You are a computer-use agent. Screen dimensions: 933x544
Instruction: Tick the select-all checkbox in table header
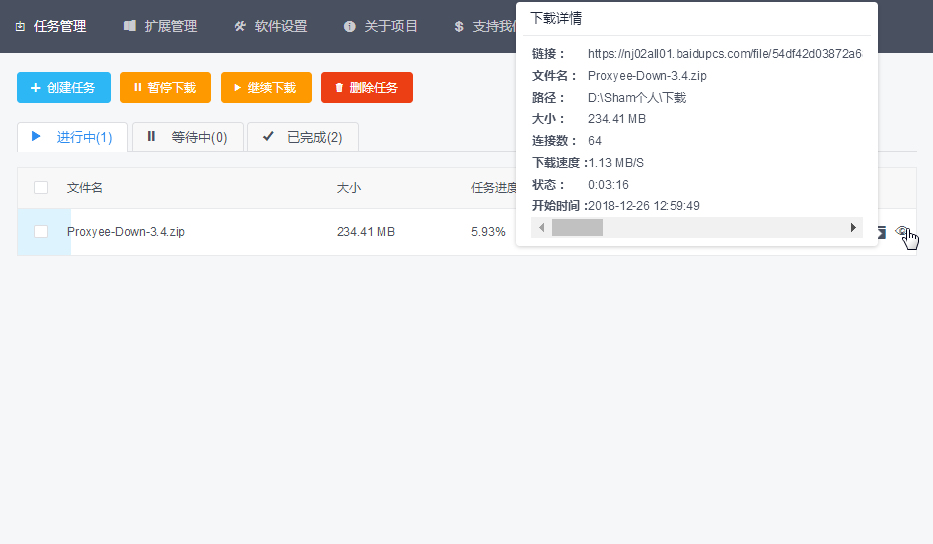coord(41,187)
